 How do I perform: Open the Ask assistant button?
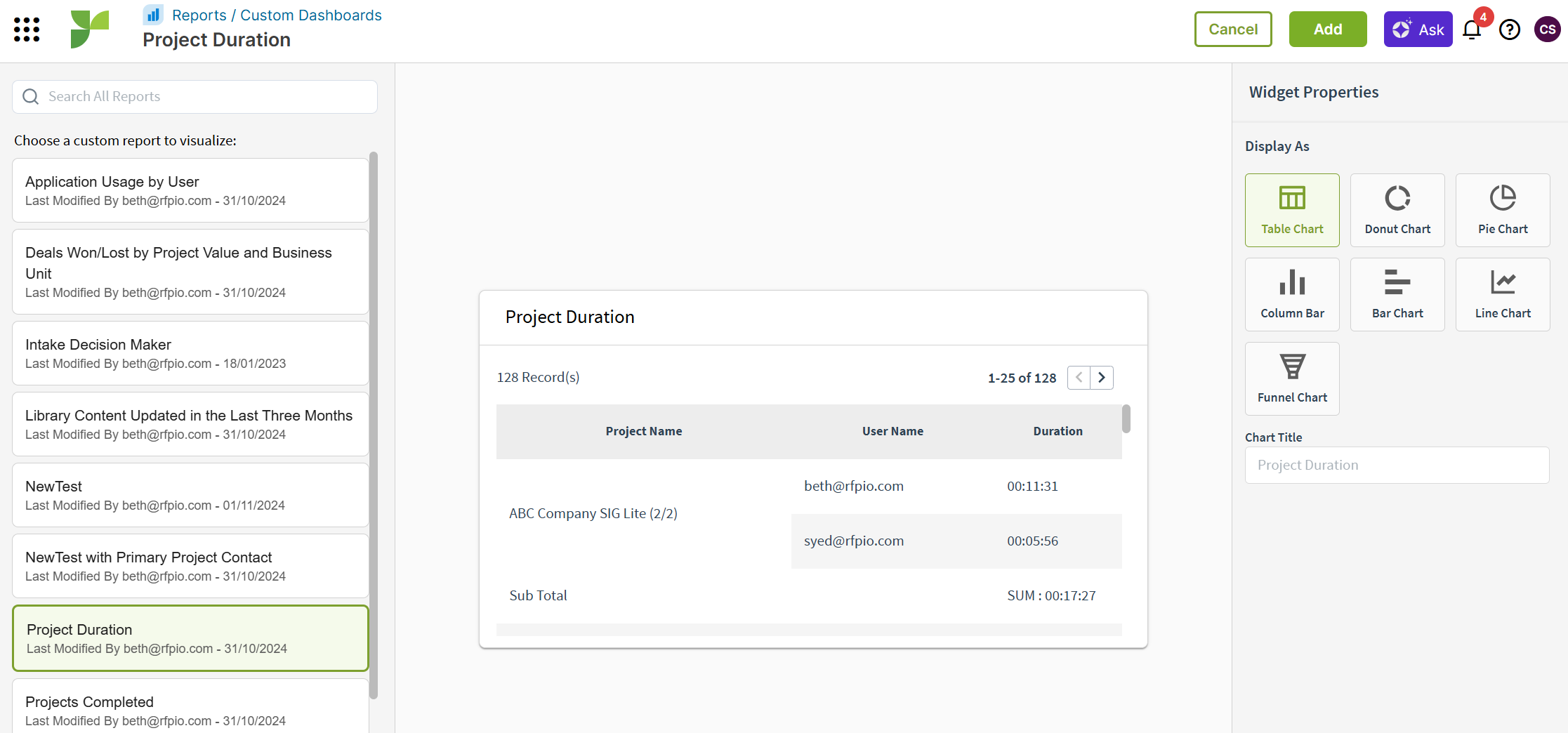[1418, 29]
